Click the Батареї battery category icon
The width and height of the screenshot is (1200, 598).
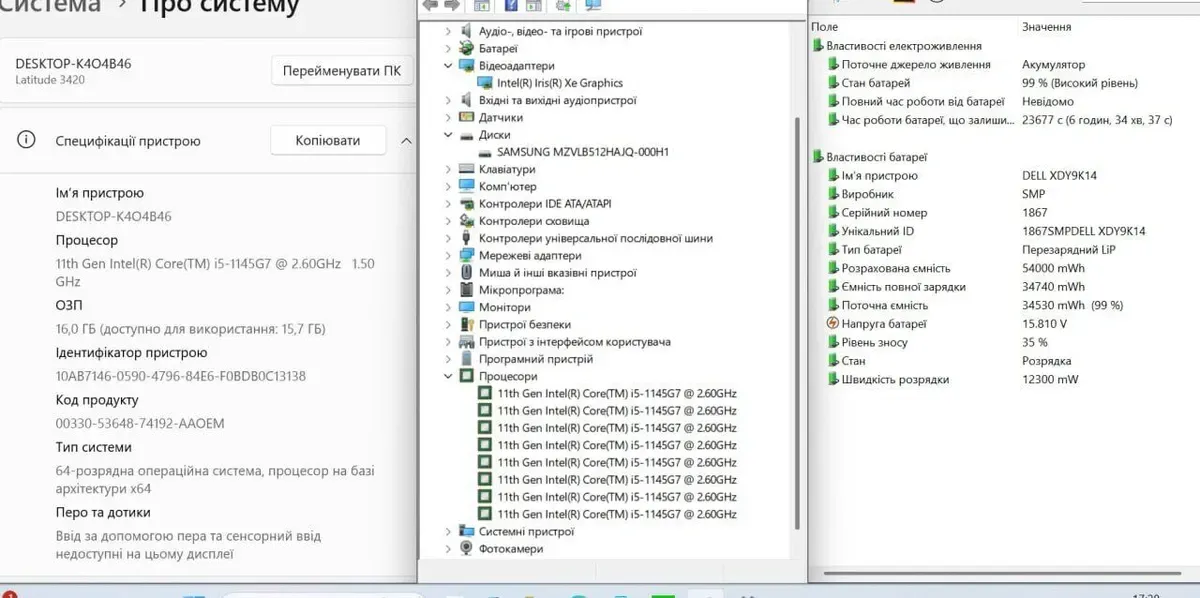(x=466, y=48)
